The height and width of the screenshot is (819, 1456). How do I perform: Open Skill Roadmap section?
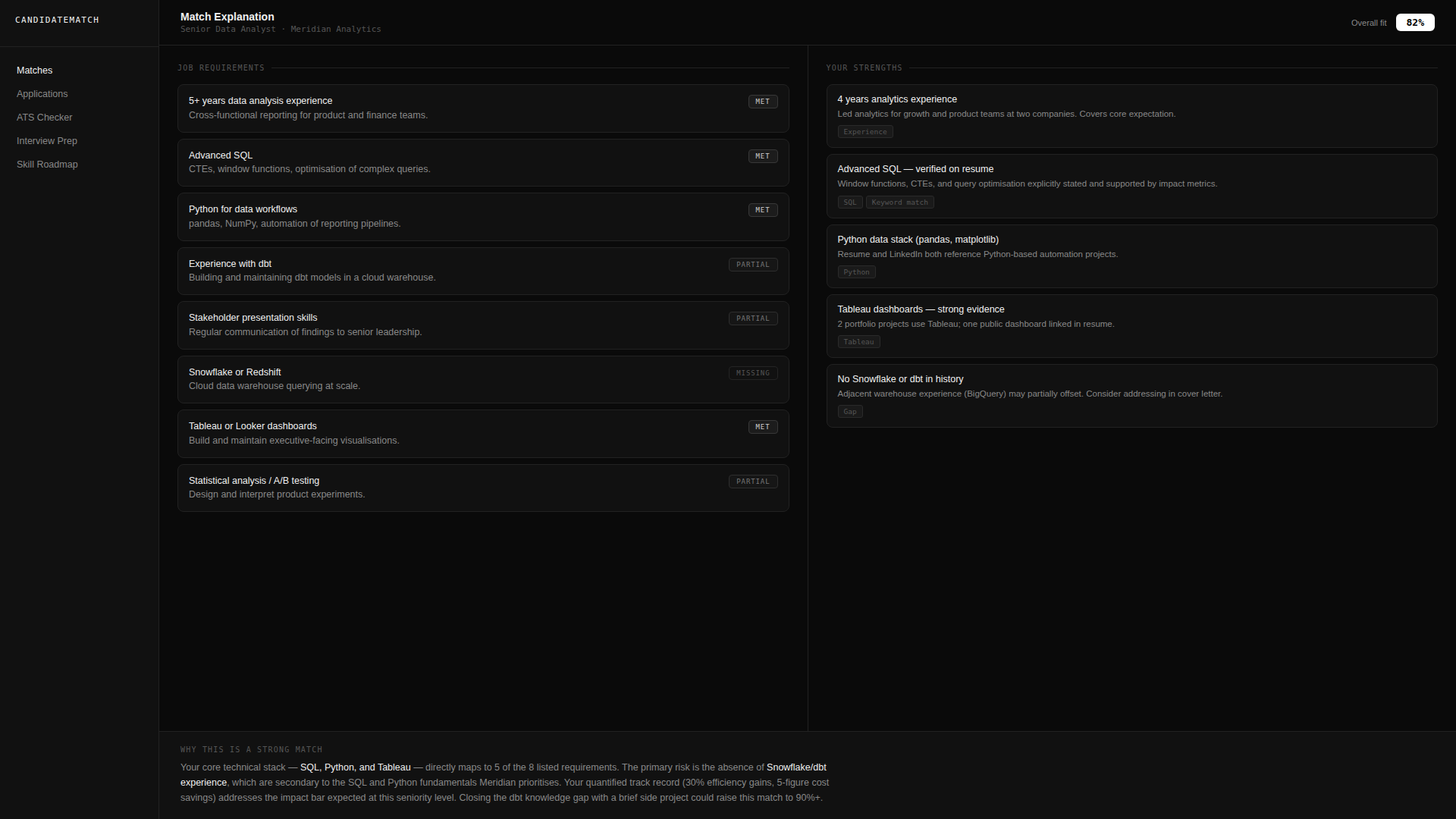pos(47,165)
